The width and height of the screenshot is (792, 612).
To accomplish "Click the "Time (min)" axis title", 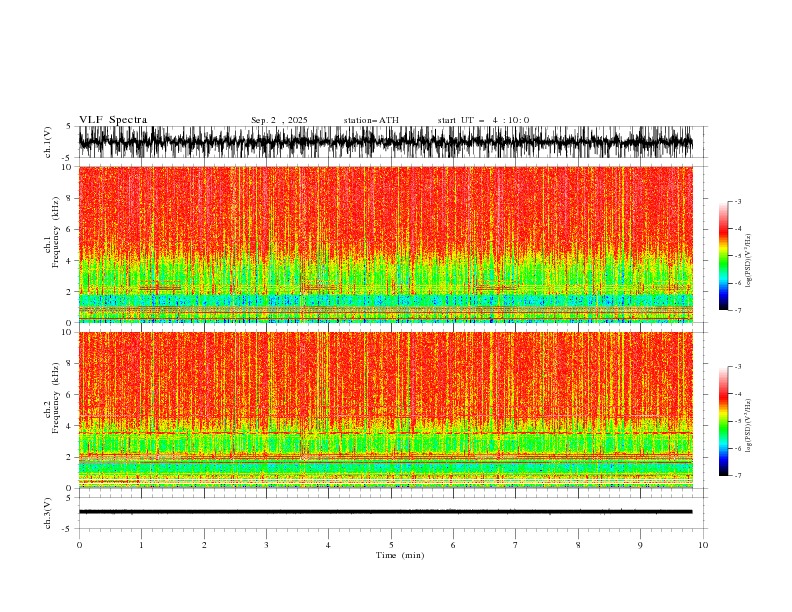I will [x=400, y=555].
